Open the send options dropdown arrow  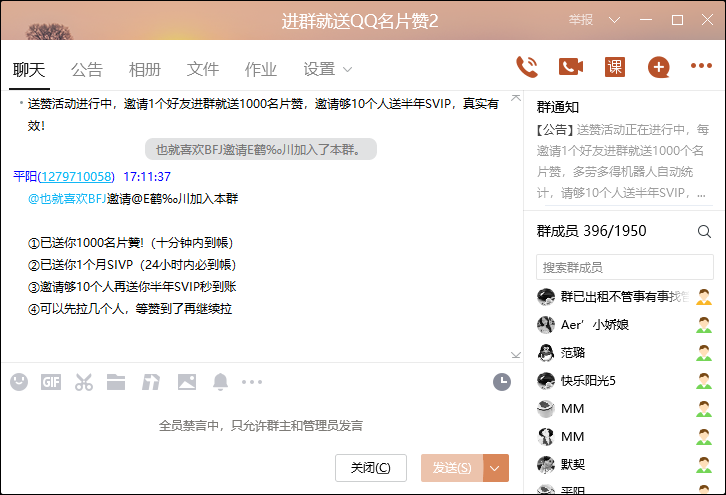click(495, 468)
